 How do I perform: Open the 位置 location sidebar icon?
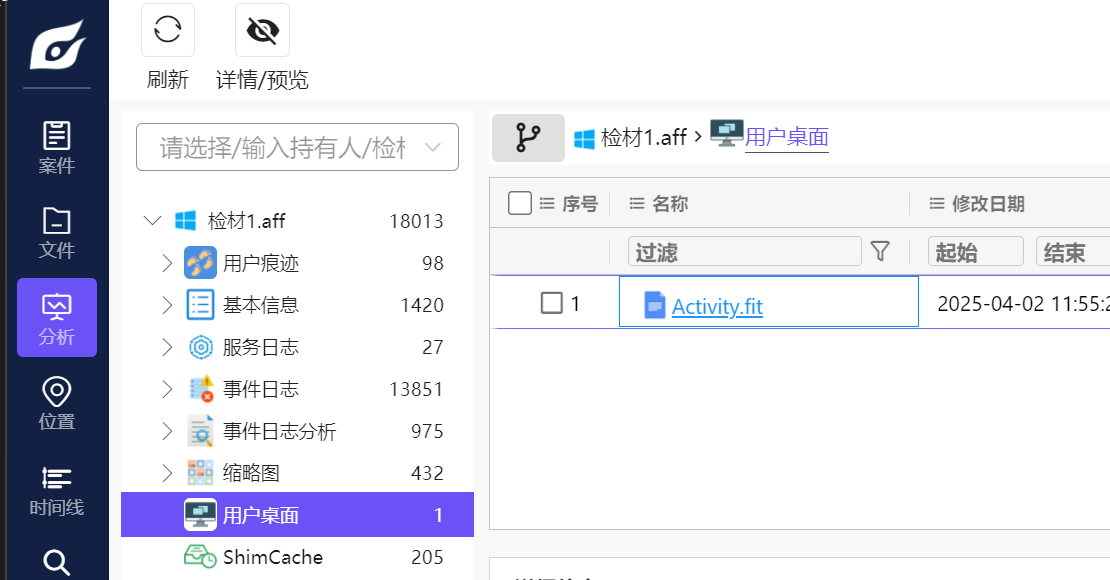pyautogui.click(x=56, y=403)
